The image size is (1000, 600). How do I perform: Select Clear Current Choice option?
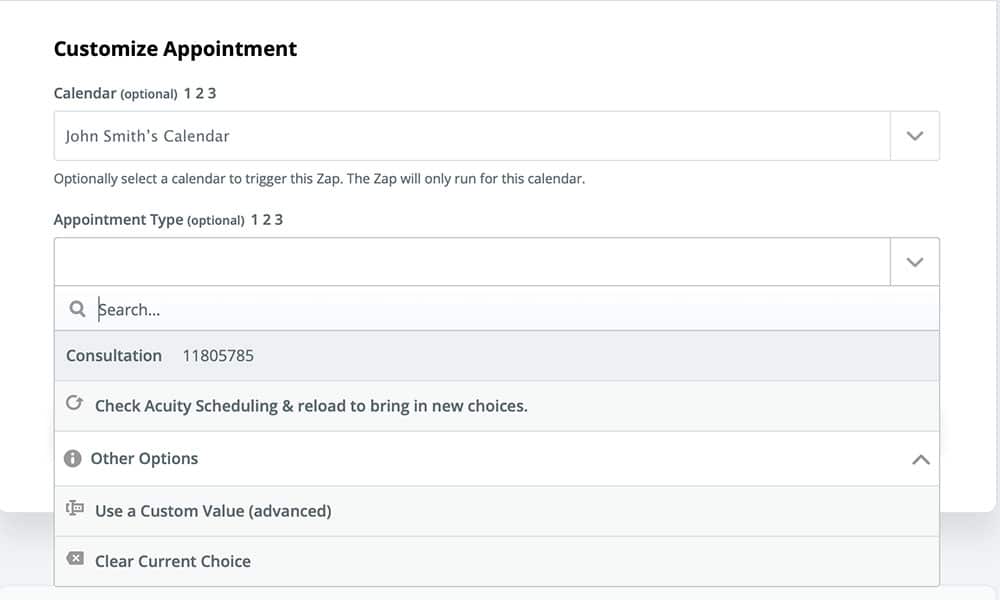pos(173,561)
